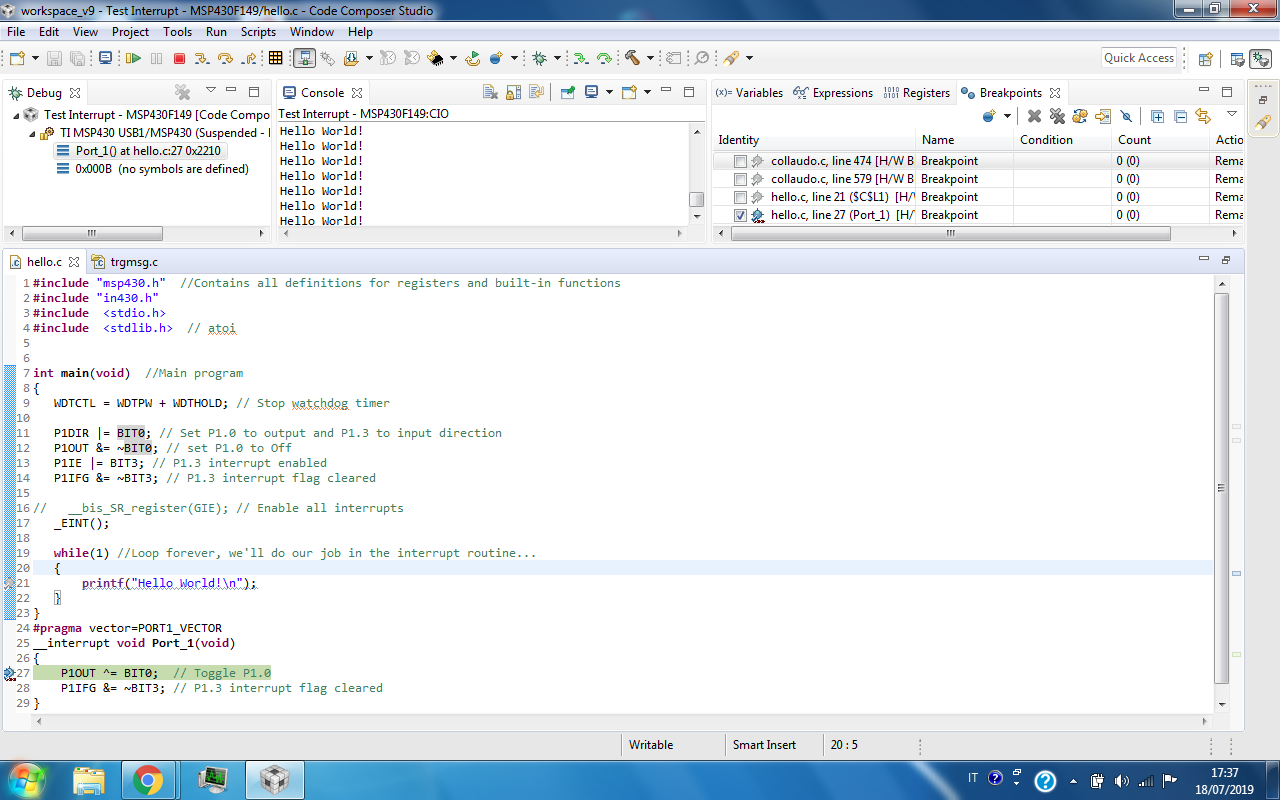Click Expand All in Breakpoints toolbar
The height and width of the screenshot is (800, 1280).
pyautogui.click(x=1157, y=116)
